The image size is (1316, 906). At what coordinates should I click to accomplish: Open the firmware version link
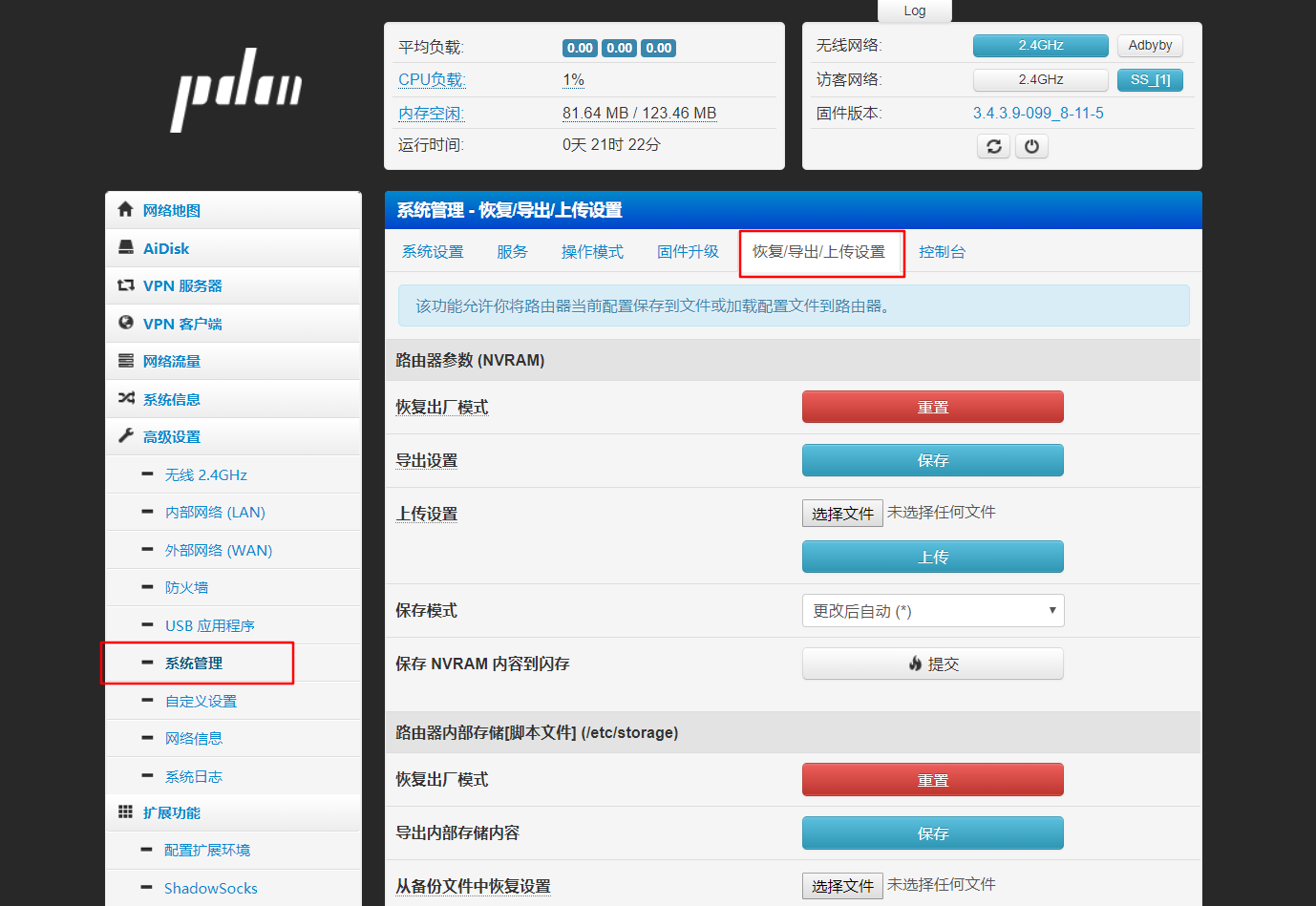tap(1038, 113)
